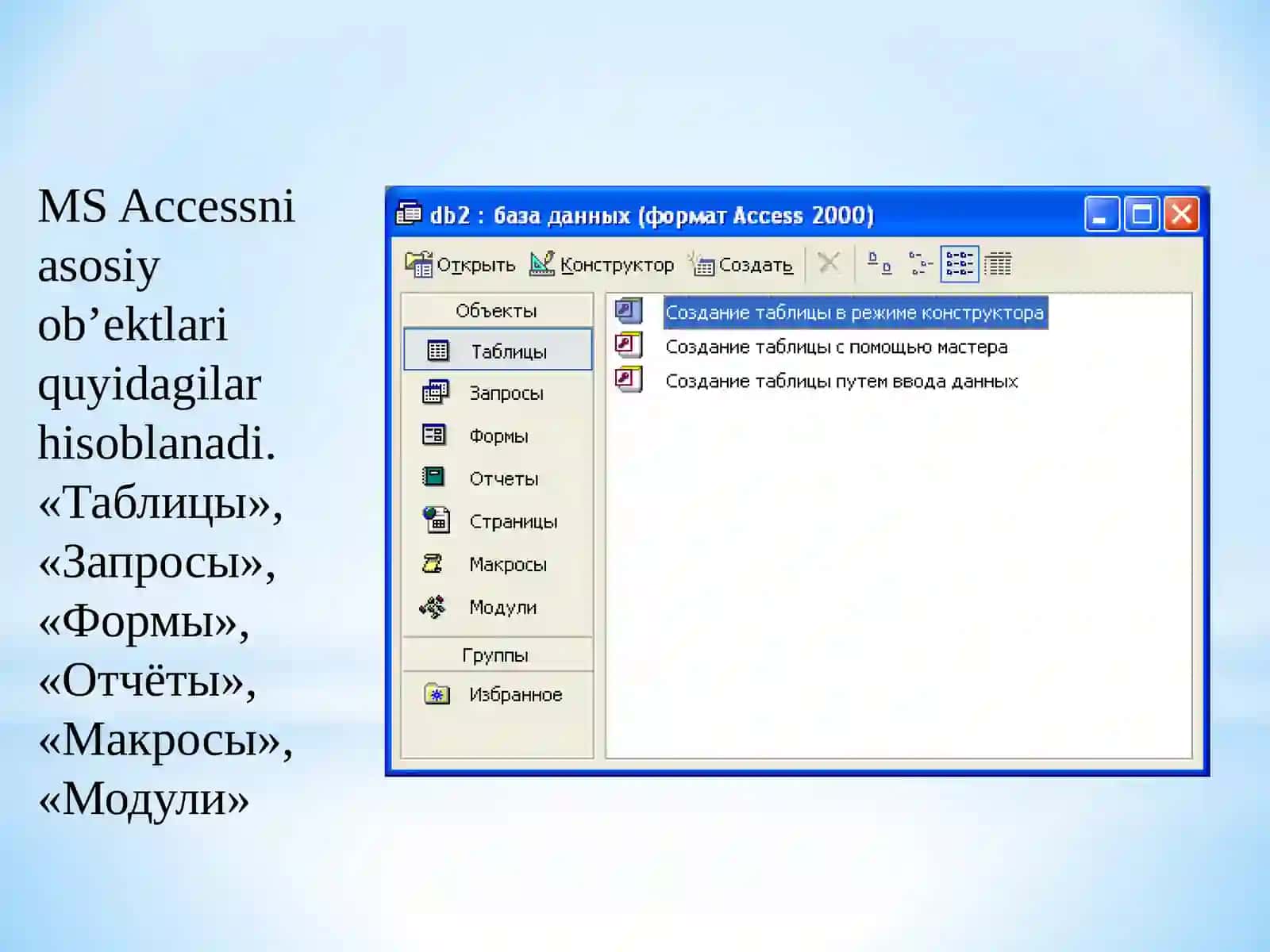Click the Создать (New) toolbar button
The width and height of the screenshot is (1270, 952).
pos(741,264)
